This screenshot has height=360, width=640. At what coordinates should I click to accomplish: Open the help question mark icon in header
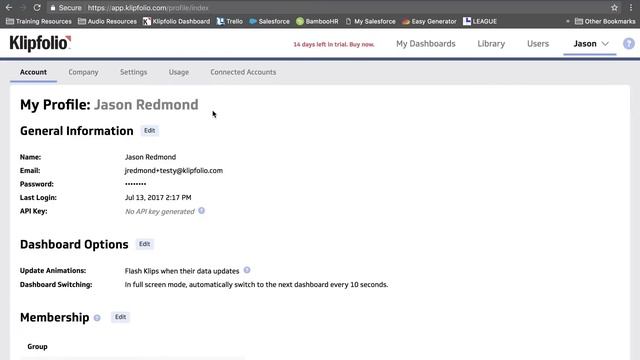pyautogui.click(x=629, y=44)
